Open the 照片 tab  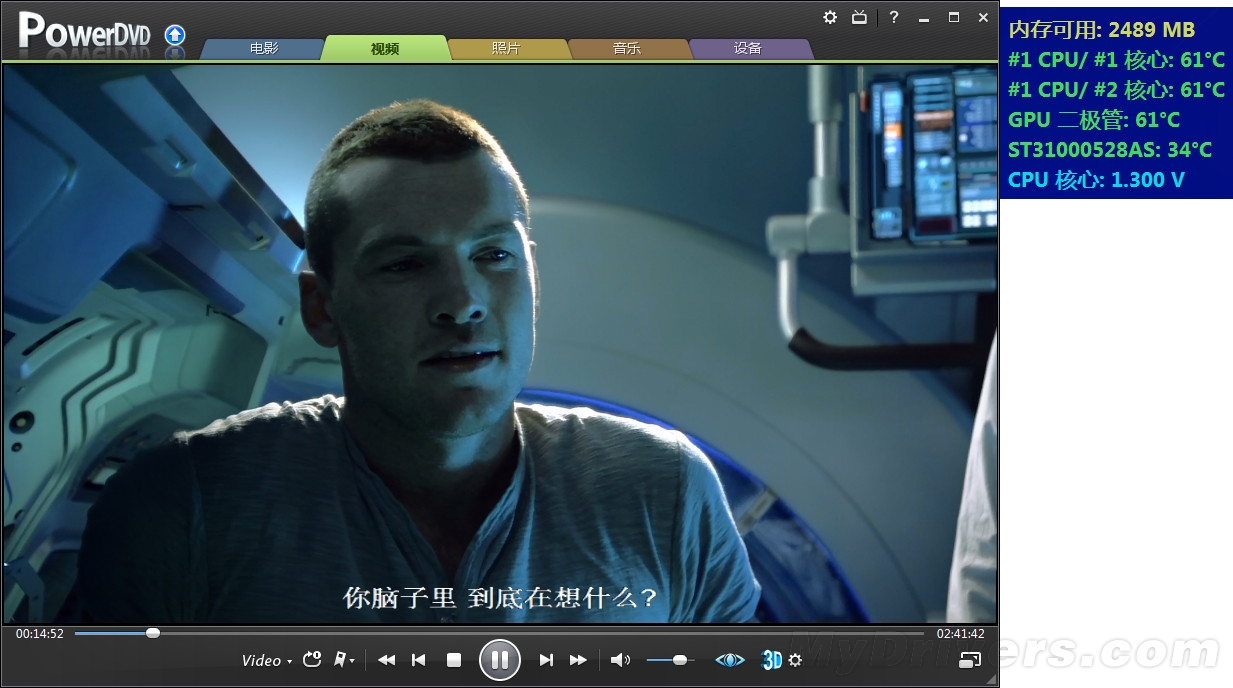(x=506, y=48)
